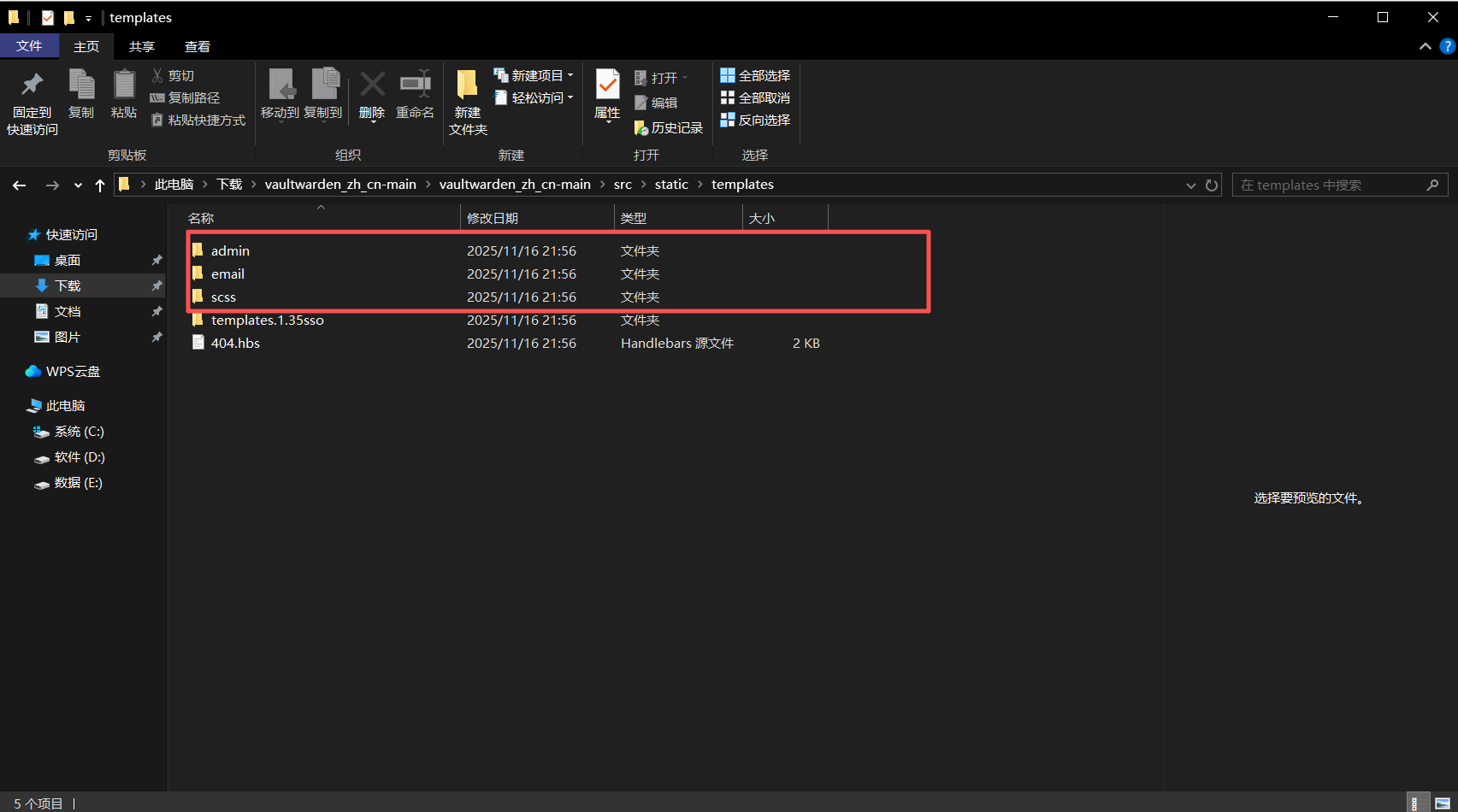The image size is (1458, 812).
Task: Open recent locations dropdown arrow
Action: pyautogui.click(x=78, y=185)
